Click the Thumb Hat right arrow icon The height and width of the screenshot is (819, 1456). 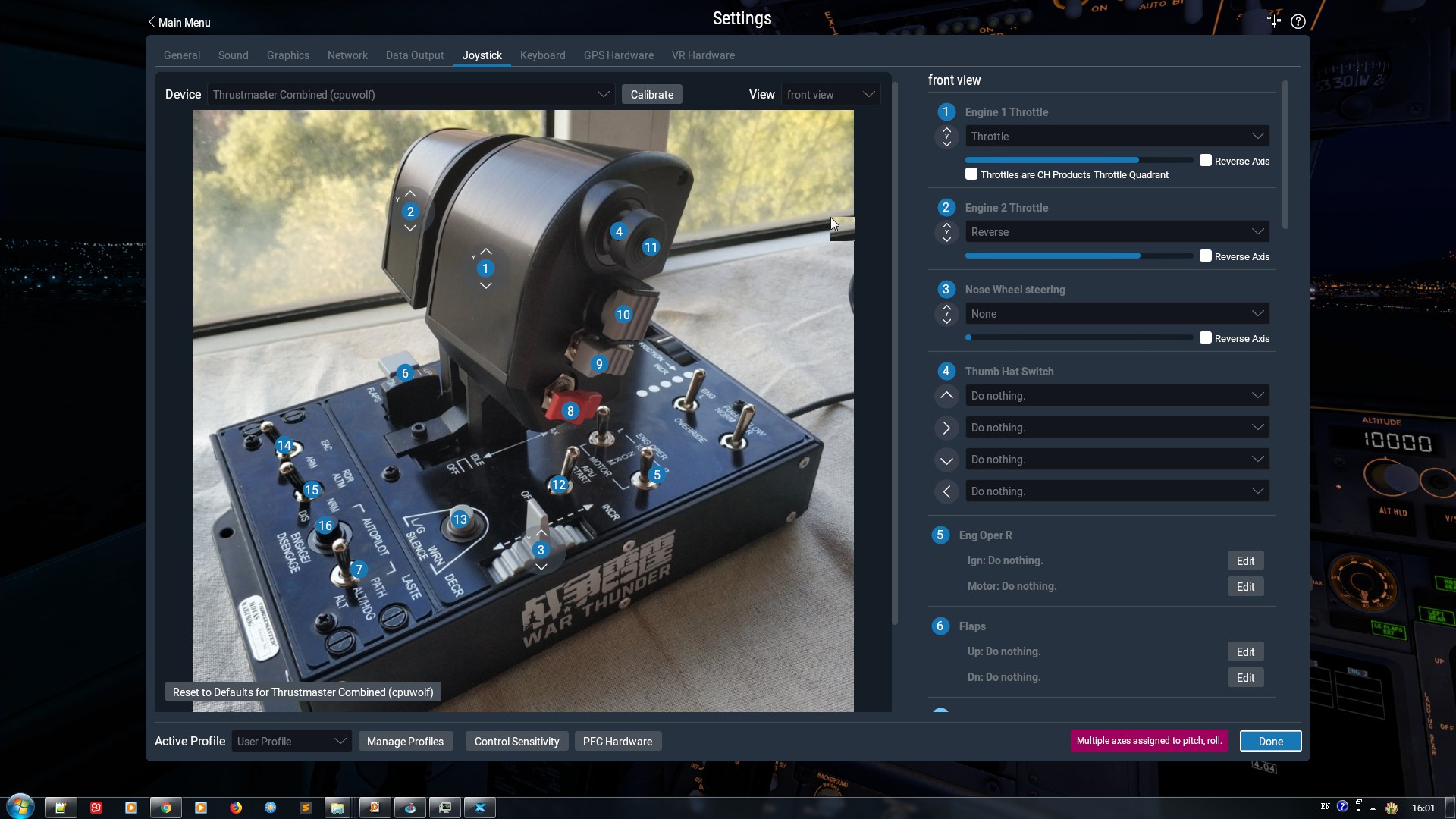(x=946, y=428)
